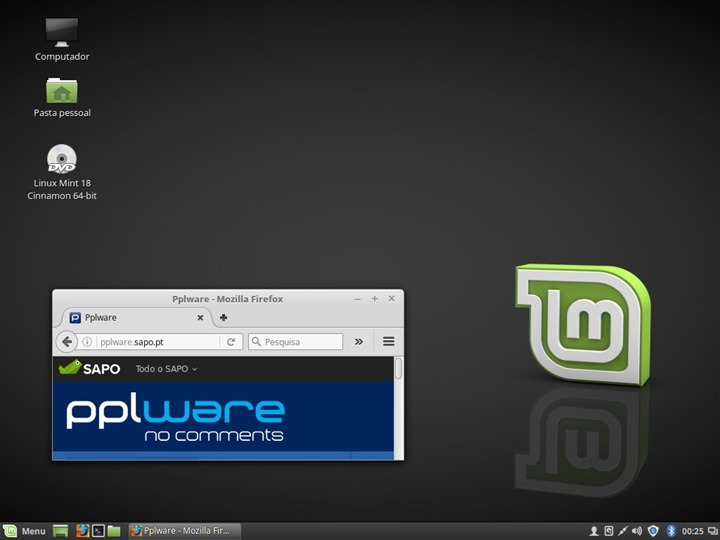The width and height of the screenshot is (720, 540).
Task: Open the Bluetooth tray icon
Action: coord(671,531)
